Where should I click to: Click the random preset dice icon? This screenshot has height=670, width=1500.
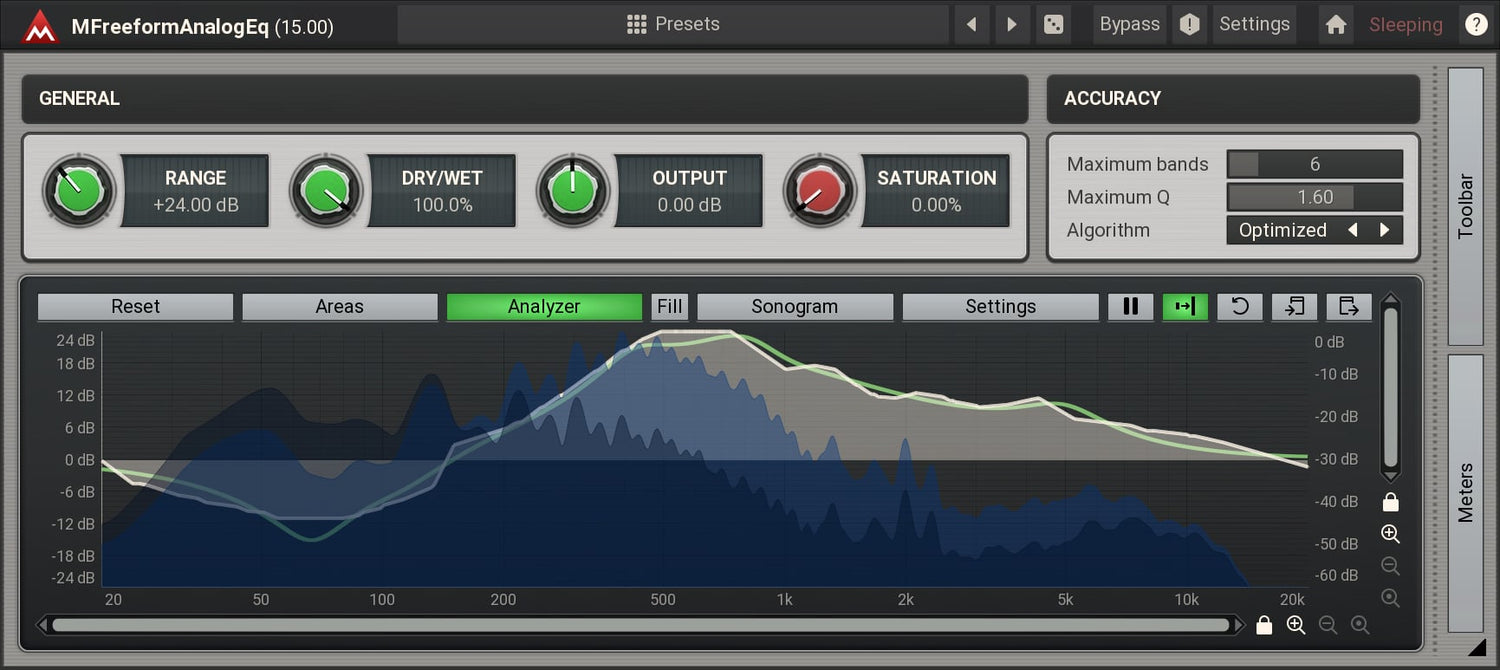coord(1053,25)
